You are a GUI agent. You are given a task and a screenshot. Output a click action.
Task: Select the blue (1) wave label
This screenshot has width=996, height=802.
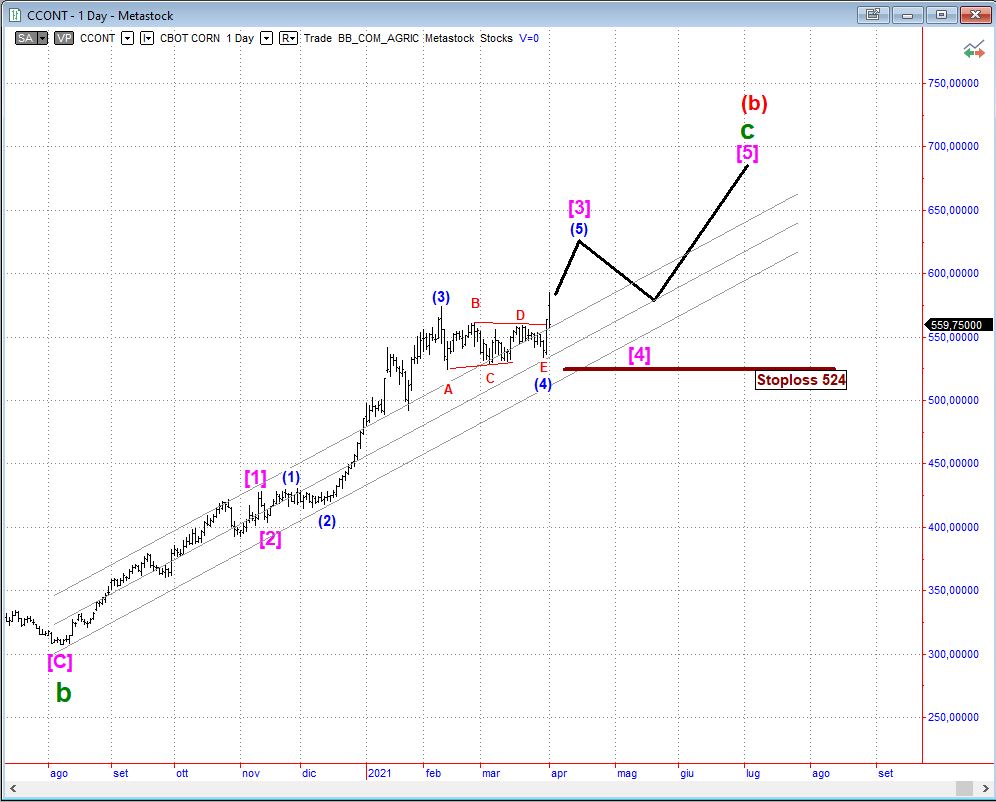pos(291,477)
